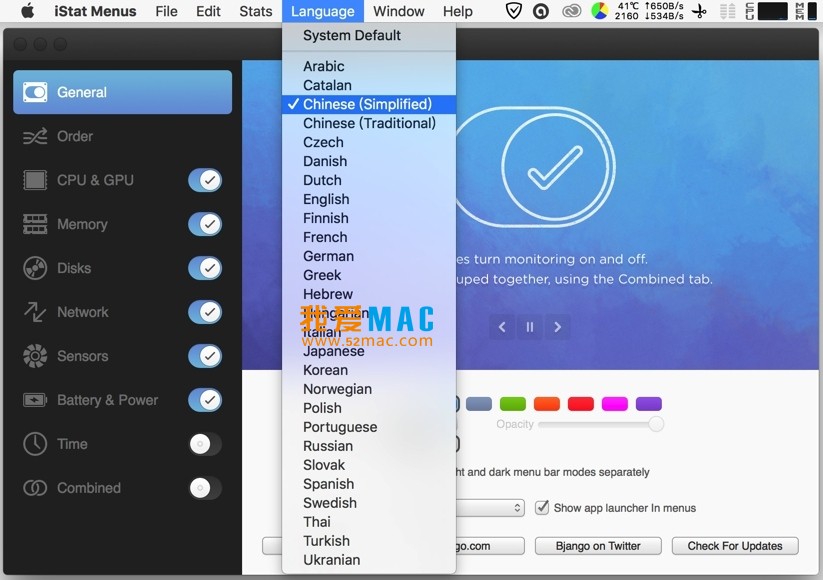Choose Chinese (Traditional) language

(x=369, y=123)
